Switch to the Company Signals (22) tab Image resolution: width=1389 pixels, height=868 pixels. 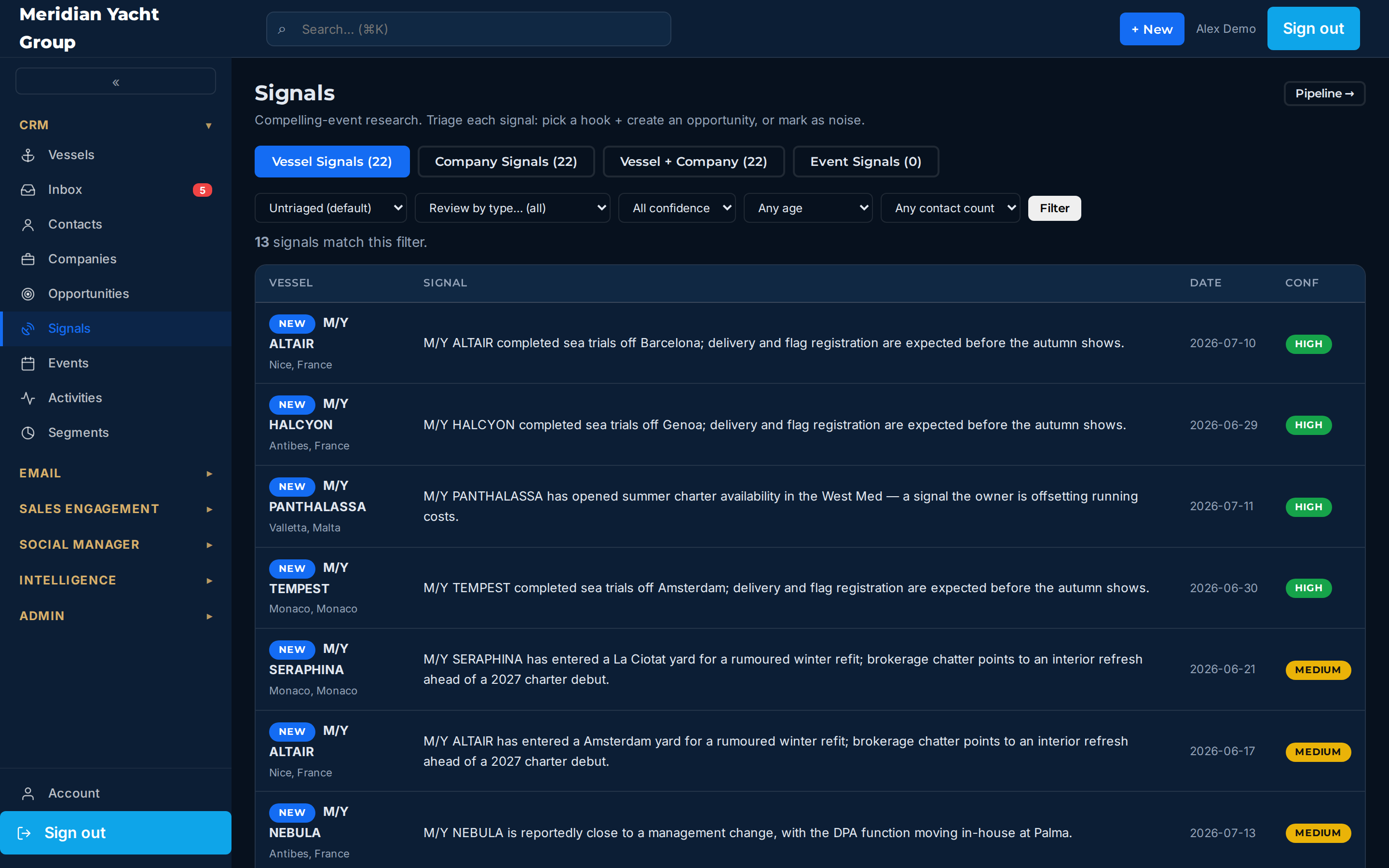(505, 162)
